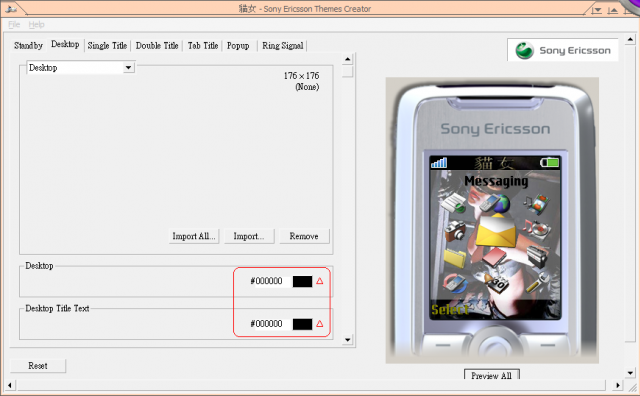
Task: Click the signal strength bars in preview
Action: [x=439, y=163]
